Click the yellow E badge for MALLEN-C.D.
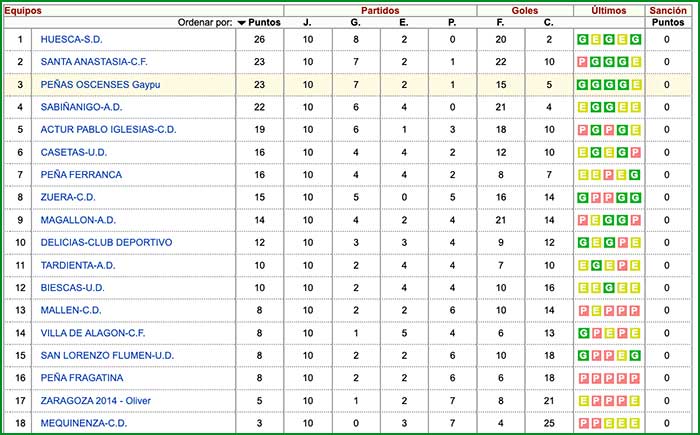700x435 pixels. click(596, 311)
